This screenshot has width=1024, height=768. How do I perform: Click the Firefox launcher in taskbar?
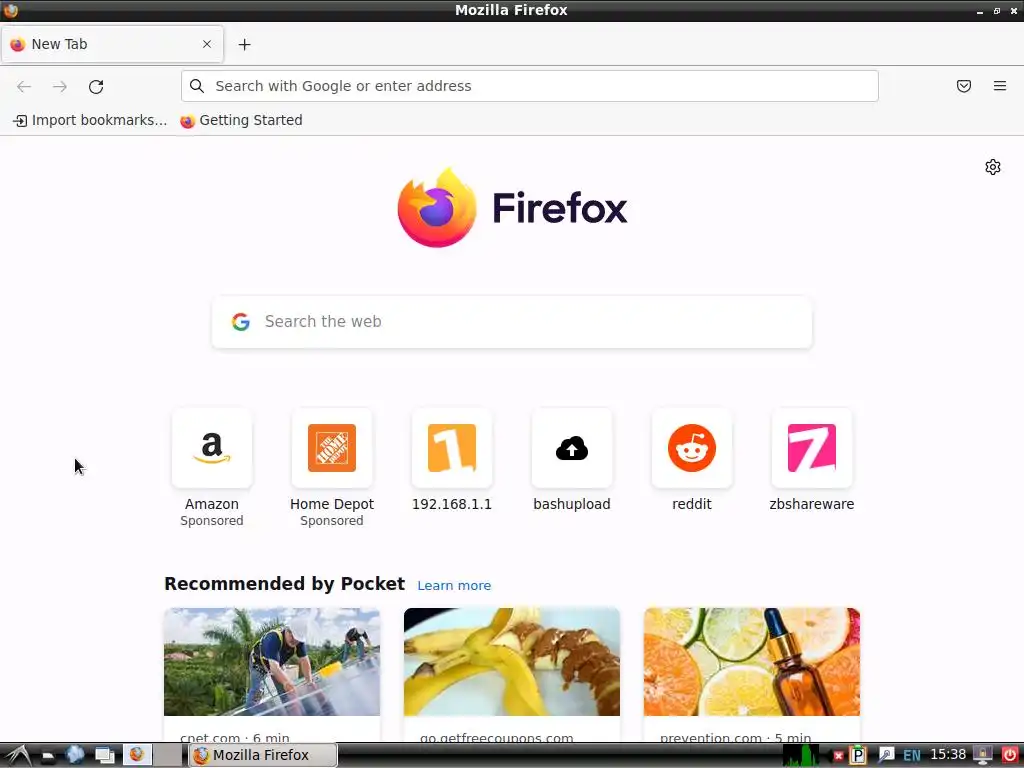point(137,755)
